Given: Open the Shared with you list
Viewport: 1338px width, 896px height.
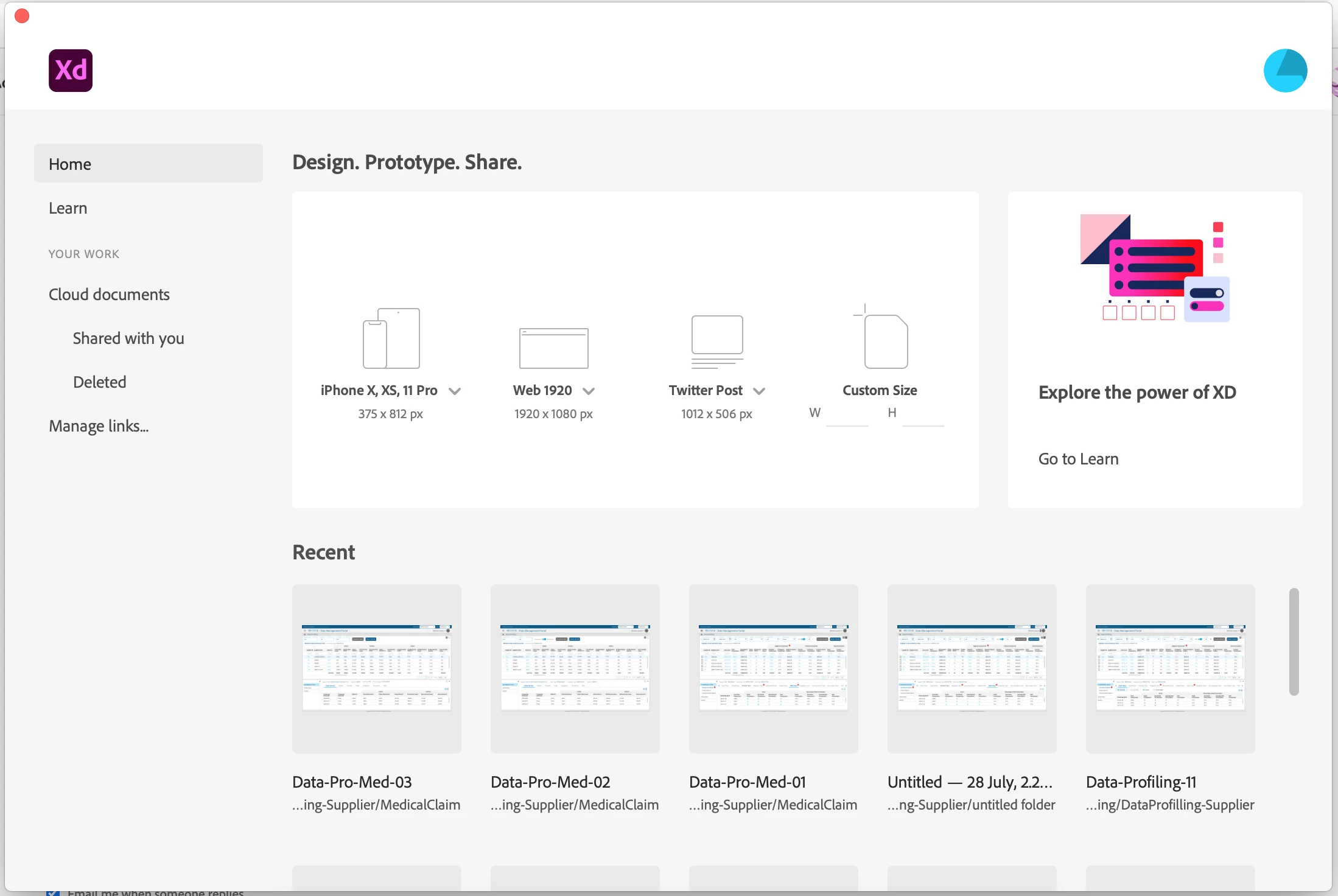Looking at the screenshot, I should point(128,338).
